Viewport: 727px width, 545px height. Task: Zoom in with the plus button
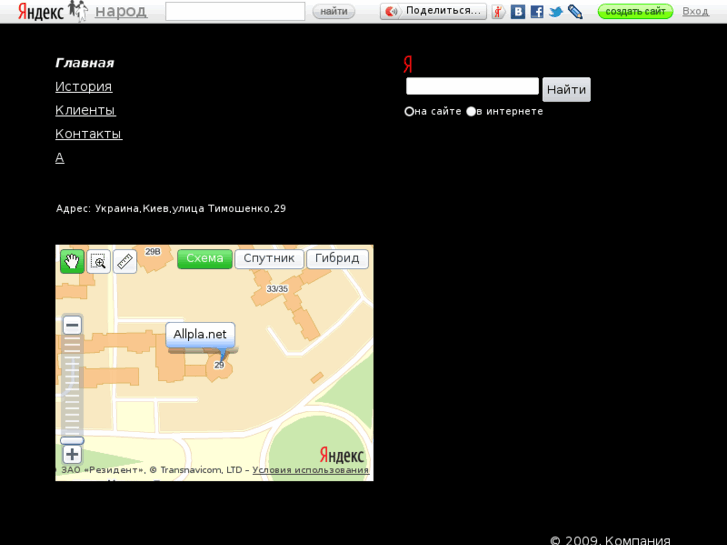click(x=72, y=455)
